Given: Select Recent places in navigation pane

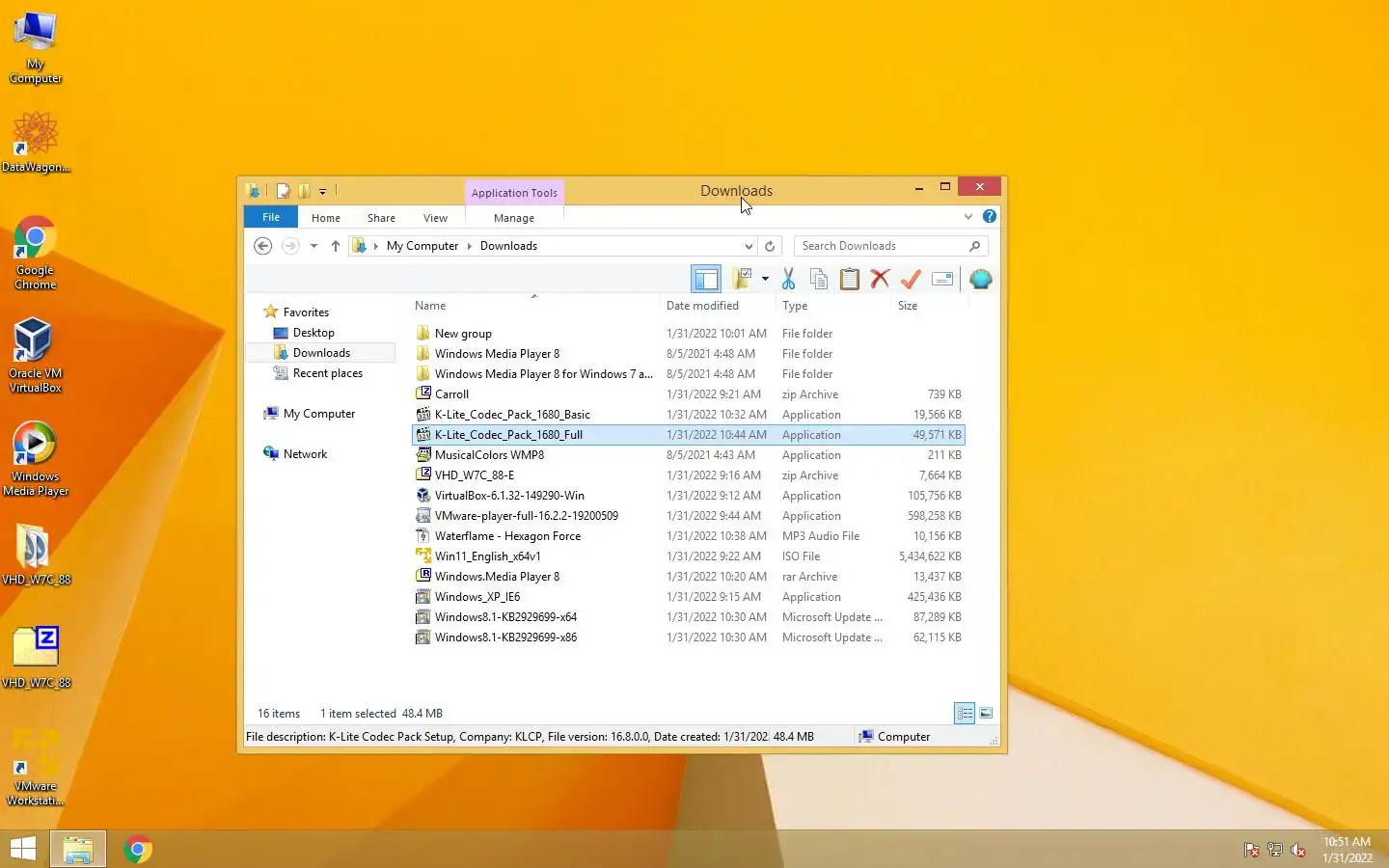Looking at the screenshot, I should tap(328, 373).
